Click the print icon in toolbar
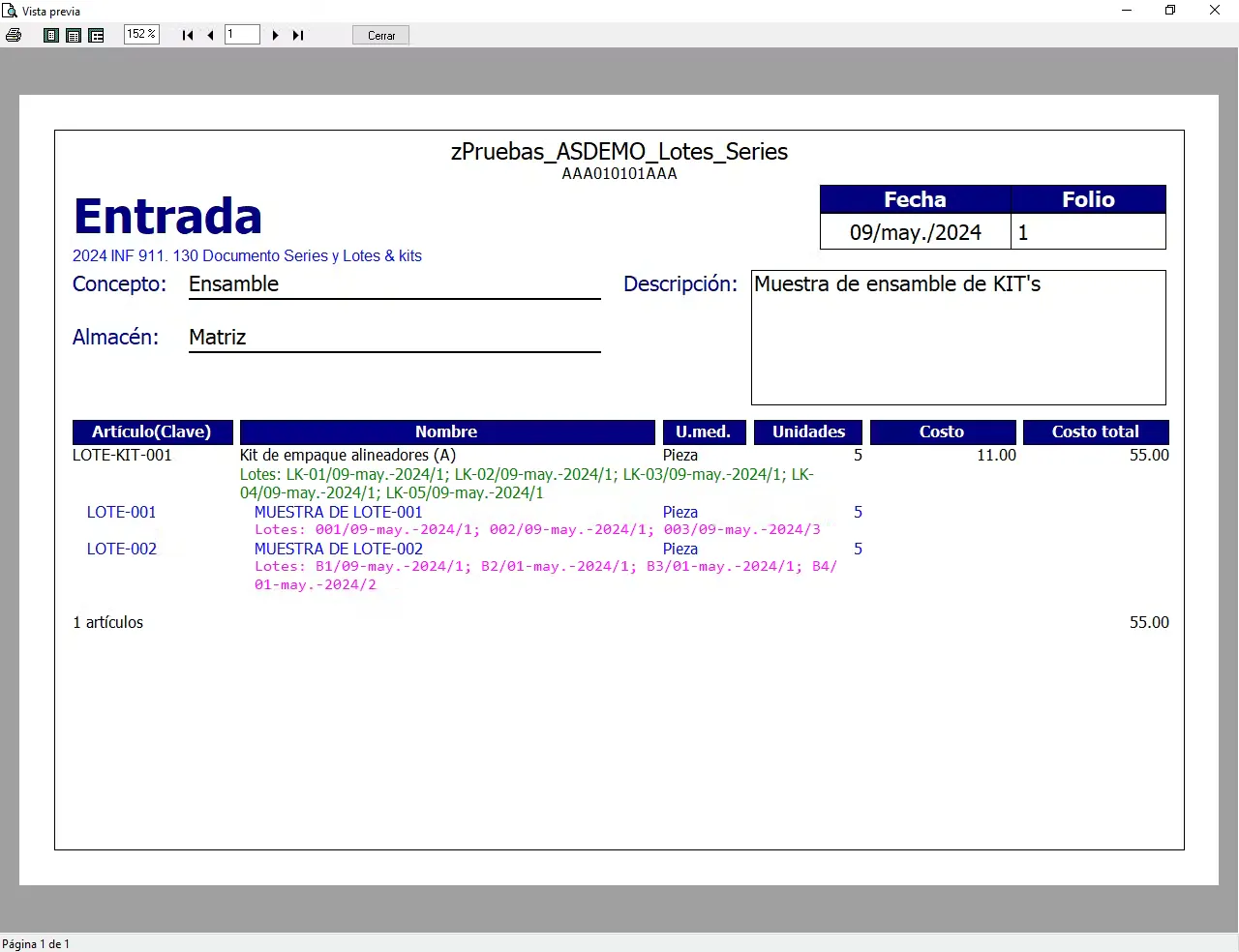Viewport: 1239px width, 952px height. (14, 35)
